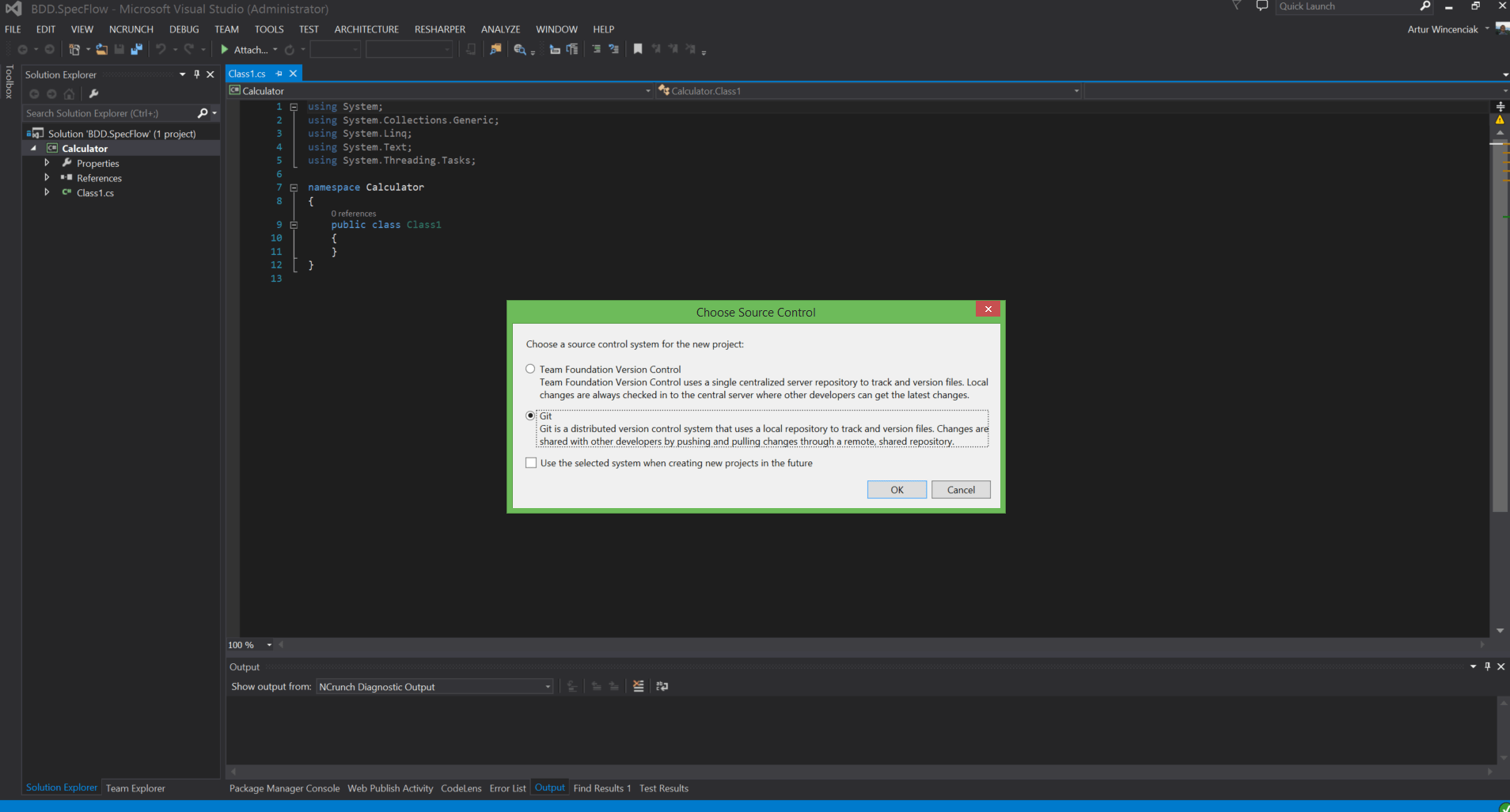Screen dimensions: 1510x812
Task: Click the Quick Launch search icon
Action: [x=1425, y=6]
